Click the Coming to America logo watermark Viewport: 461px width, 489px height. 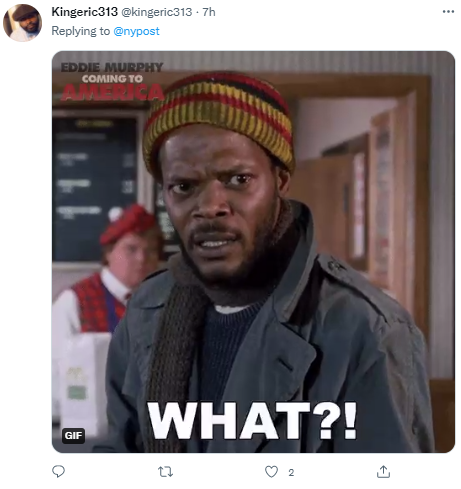(x=112, y=81)
